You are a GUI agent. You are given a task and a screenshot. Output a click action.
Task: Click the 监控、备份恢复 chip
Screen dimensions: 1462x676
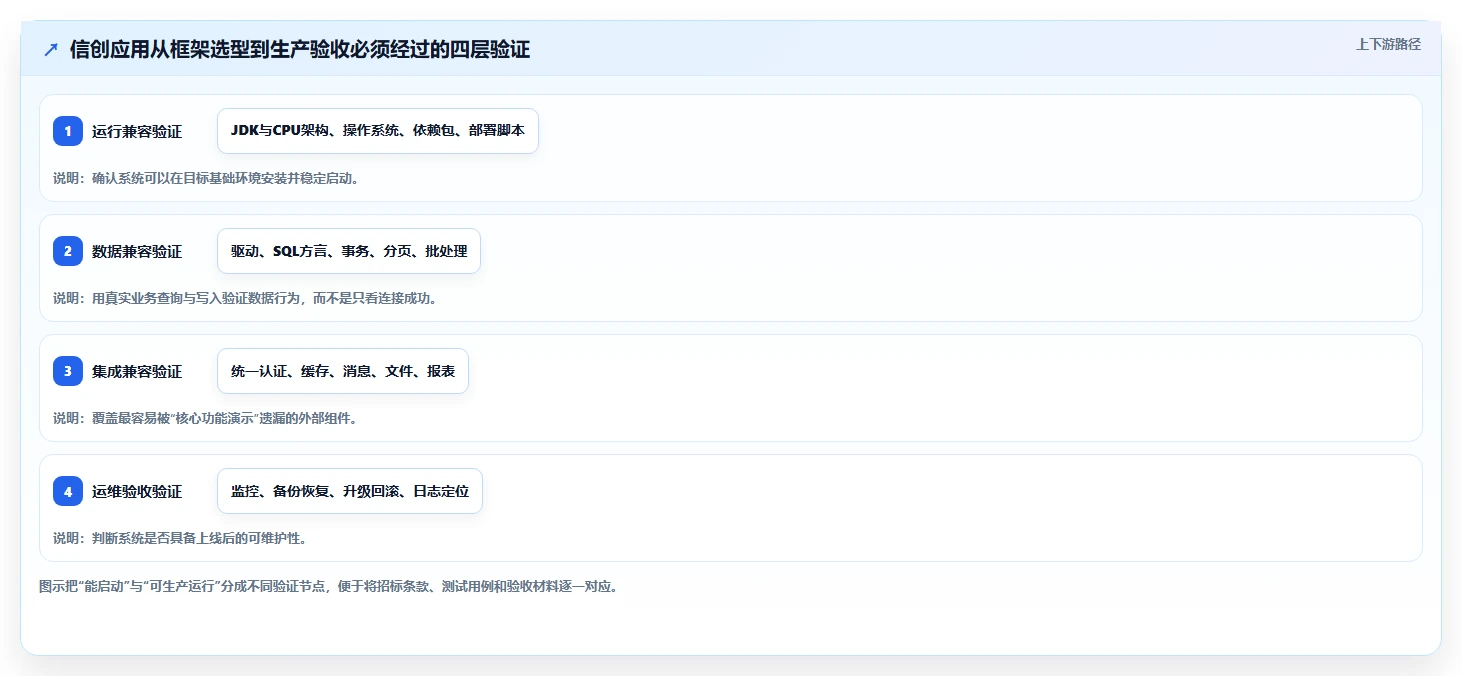(350, 491)
